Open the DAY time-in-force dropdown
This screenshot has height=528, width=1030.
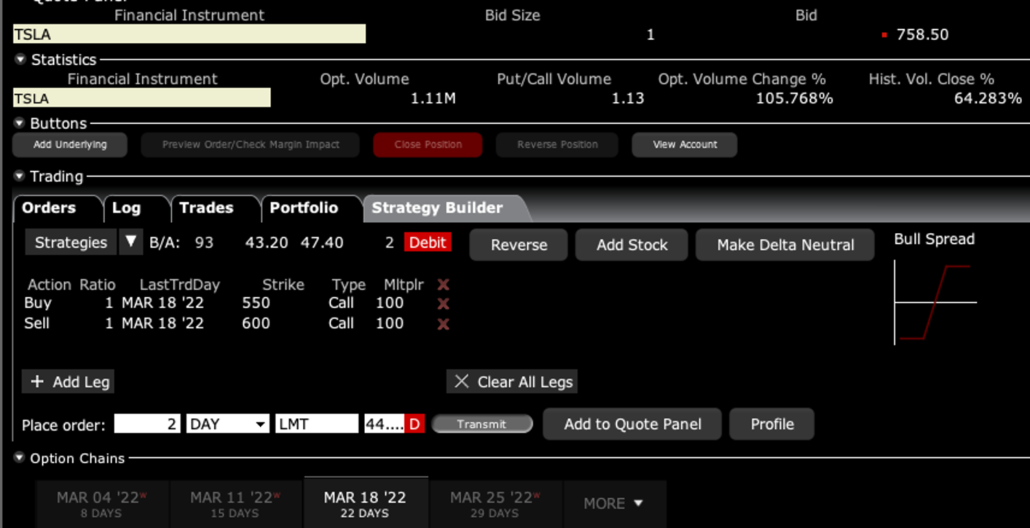[228, 424]
